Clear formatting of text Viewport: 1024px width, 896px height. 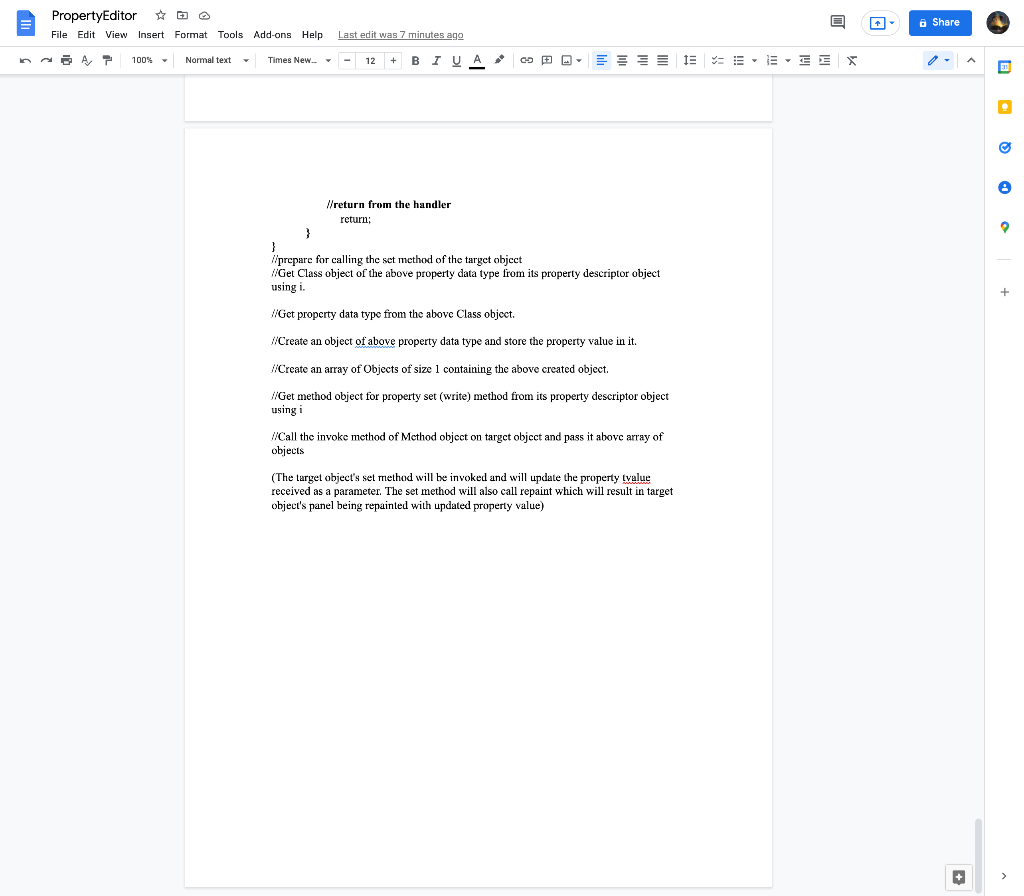851,60
